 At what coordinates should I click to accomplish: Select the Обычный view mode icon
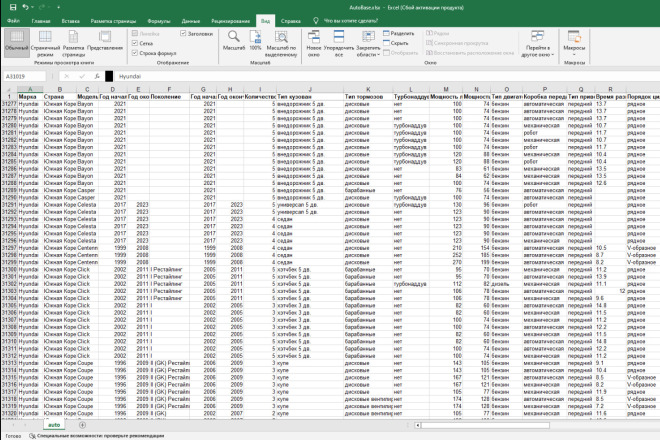(16, 42)
